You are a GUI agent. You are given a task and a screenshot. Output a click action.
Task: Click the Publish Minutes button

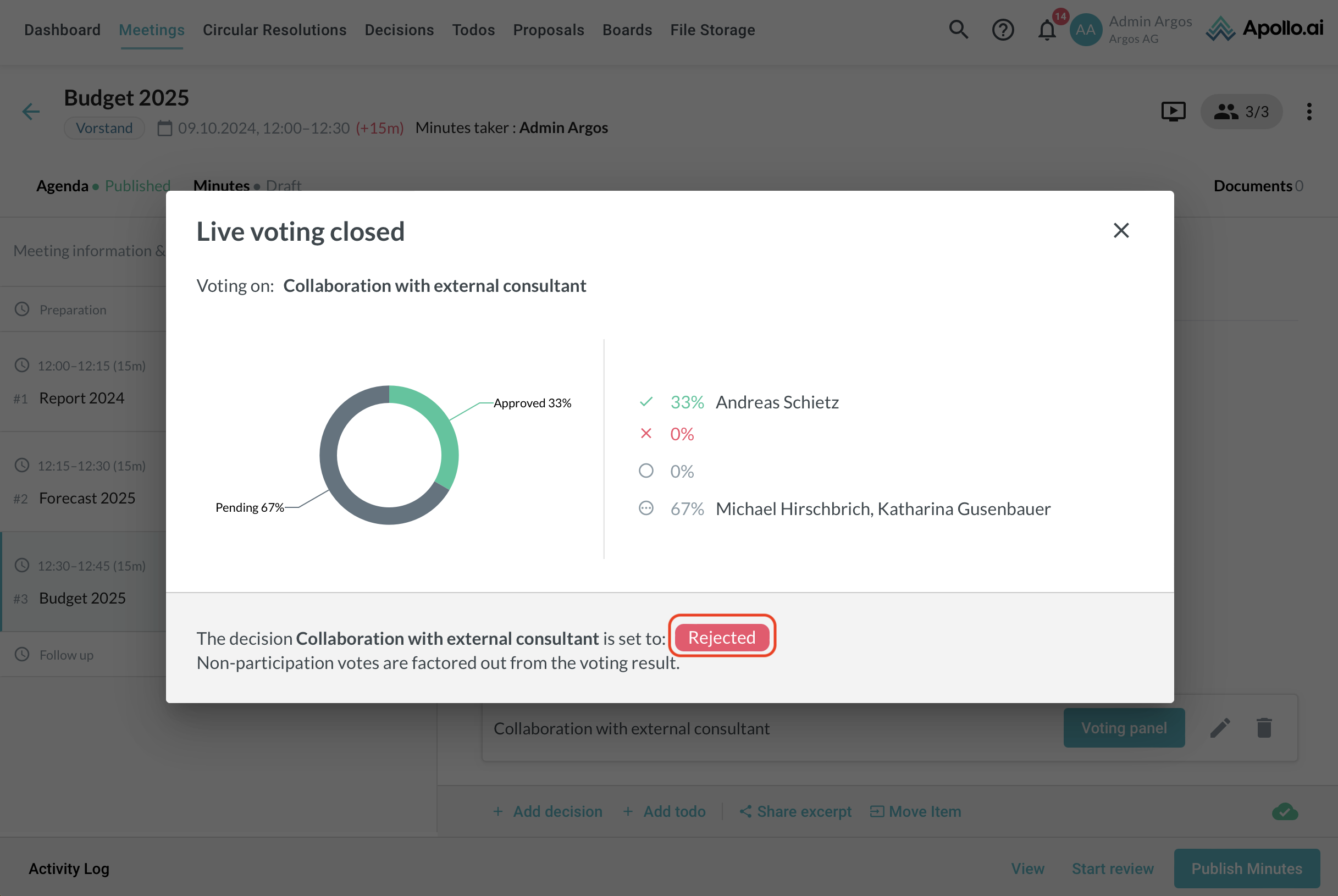tap(1246, 869)
